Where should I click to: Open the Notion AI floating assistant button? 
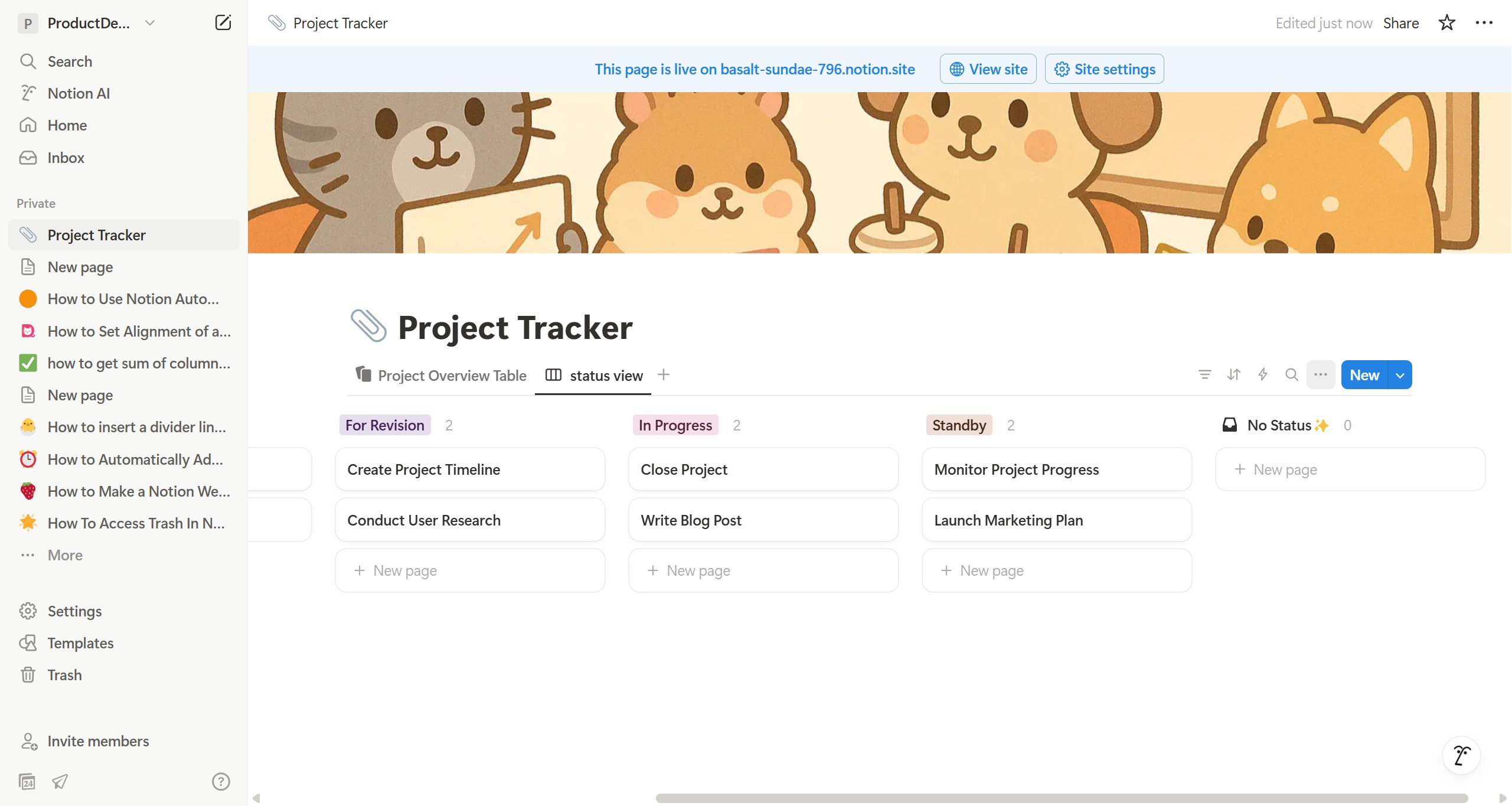(1461, 755)
